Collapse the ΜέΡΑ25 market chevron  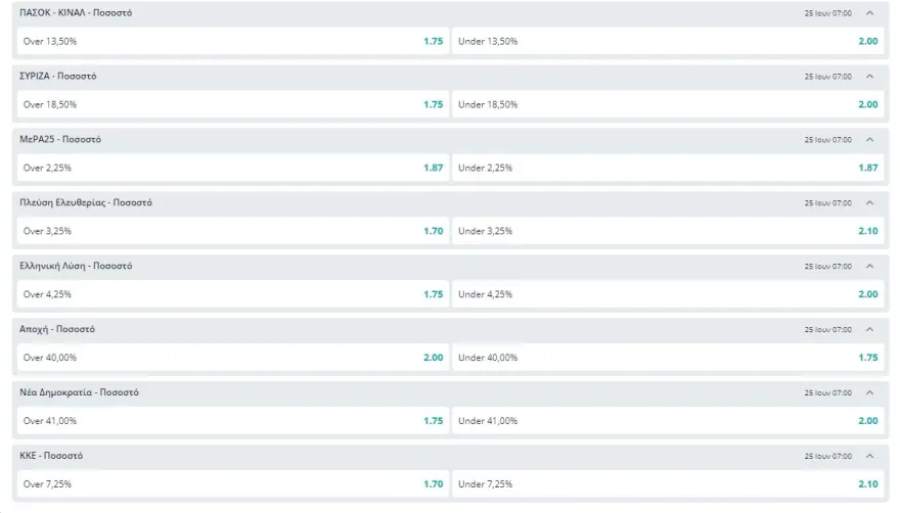point(870,139)
